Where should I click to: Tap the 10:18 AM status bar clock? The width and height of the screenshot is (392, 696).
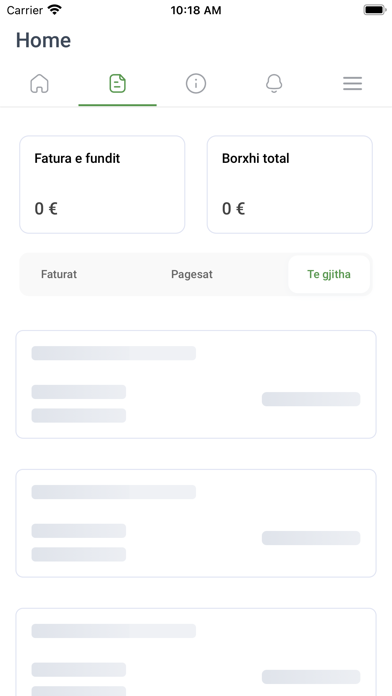point(196,10)
